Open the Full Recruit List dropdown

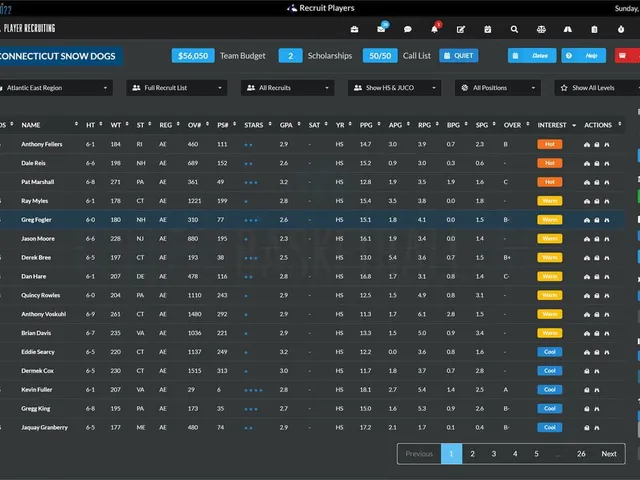[177, 88]
